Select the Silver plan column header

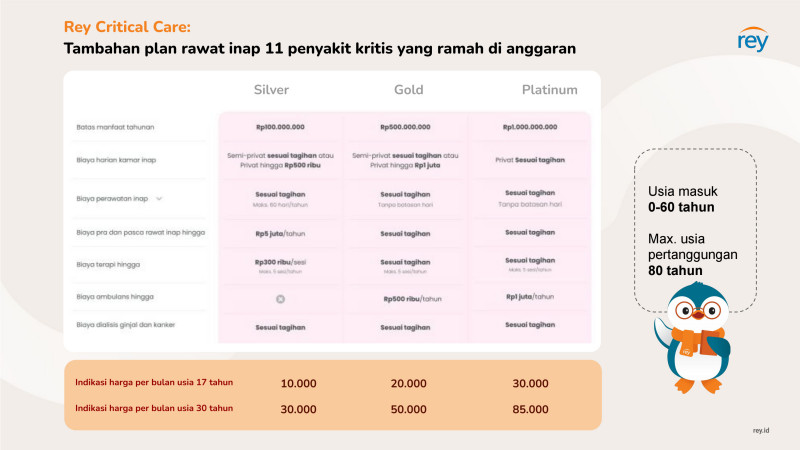pos(271,90)
